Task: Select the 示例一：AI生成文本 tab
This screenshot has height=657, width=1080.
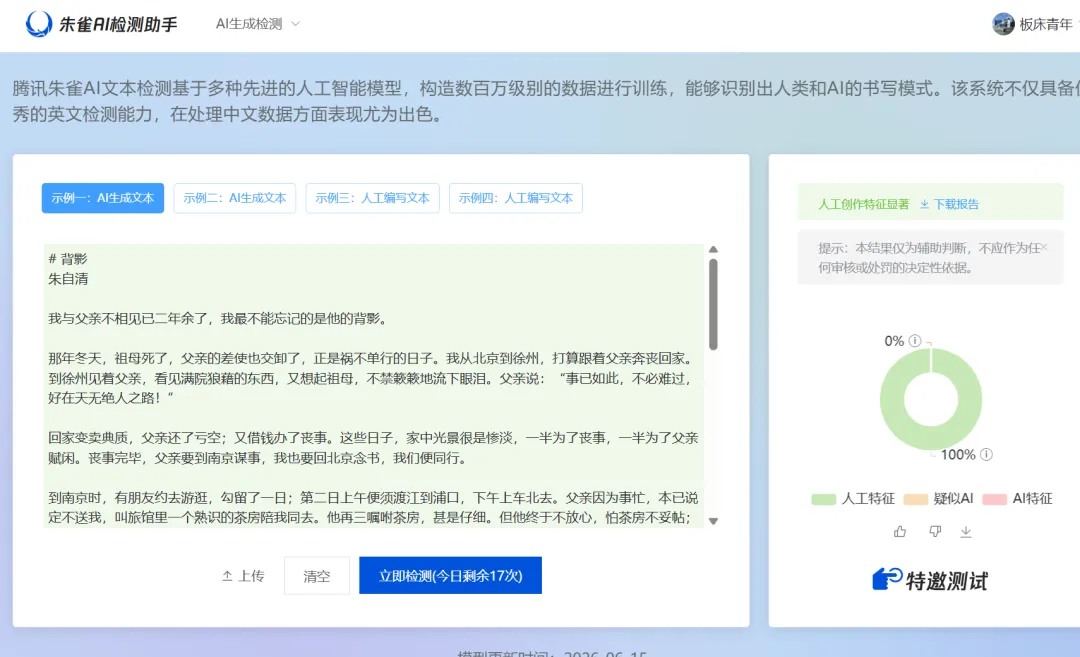Action: pos(103,198)
